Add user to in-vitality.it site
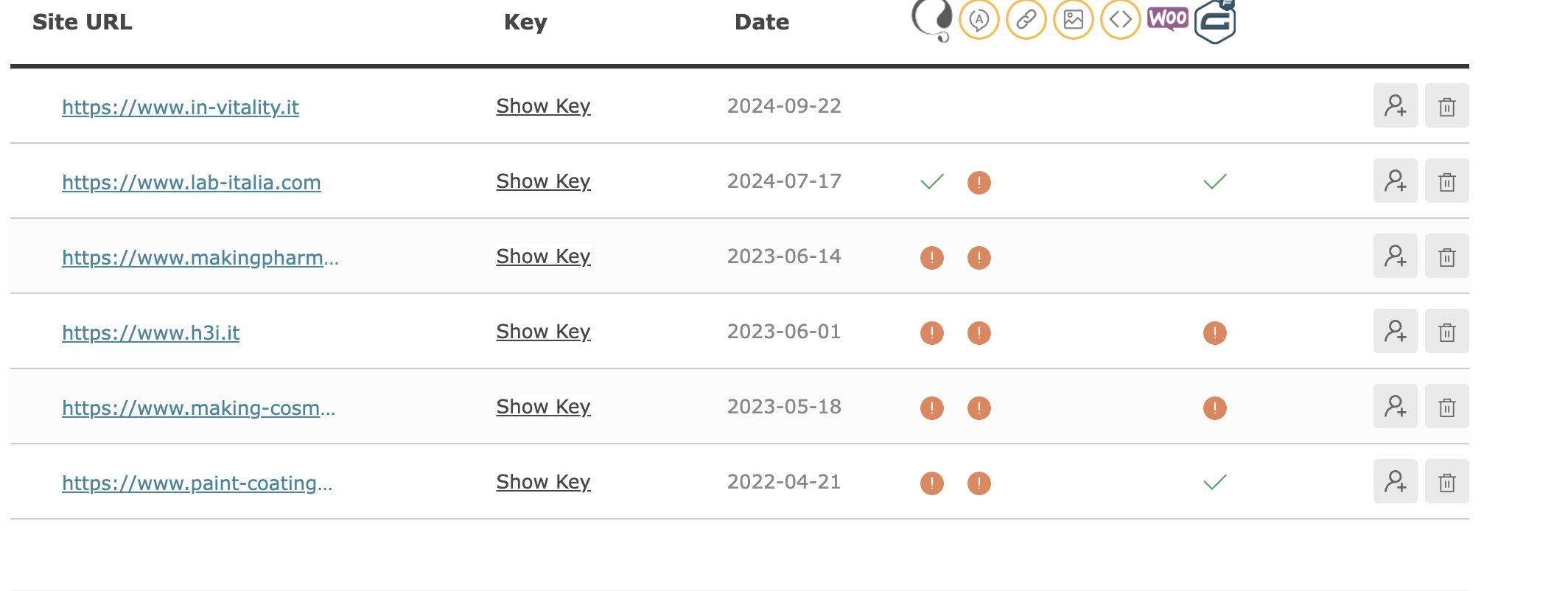This screenshot has height=591, width=1568. click(x=1396, y=106)
